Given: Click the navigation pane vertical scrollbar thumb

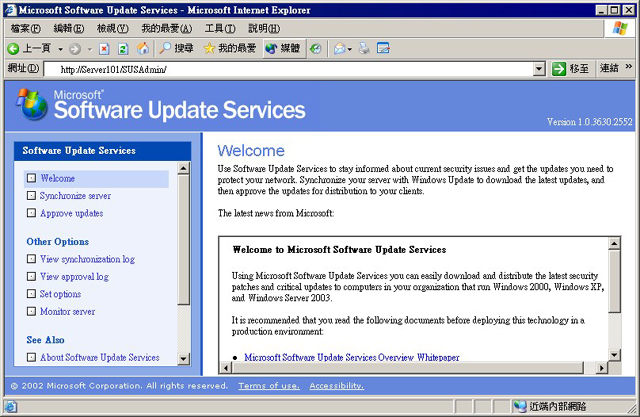Looking at the screenshot, I should [x=184, y=240].
